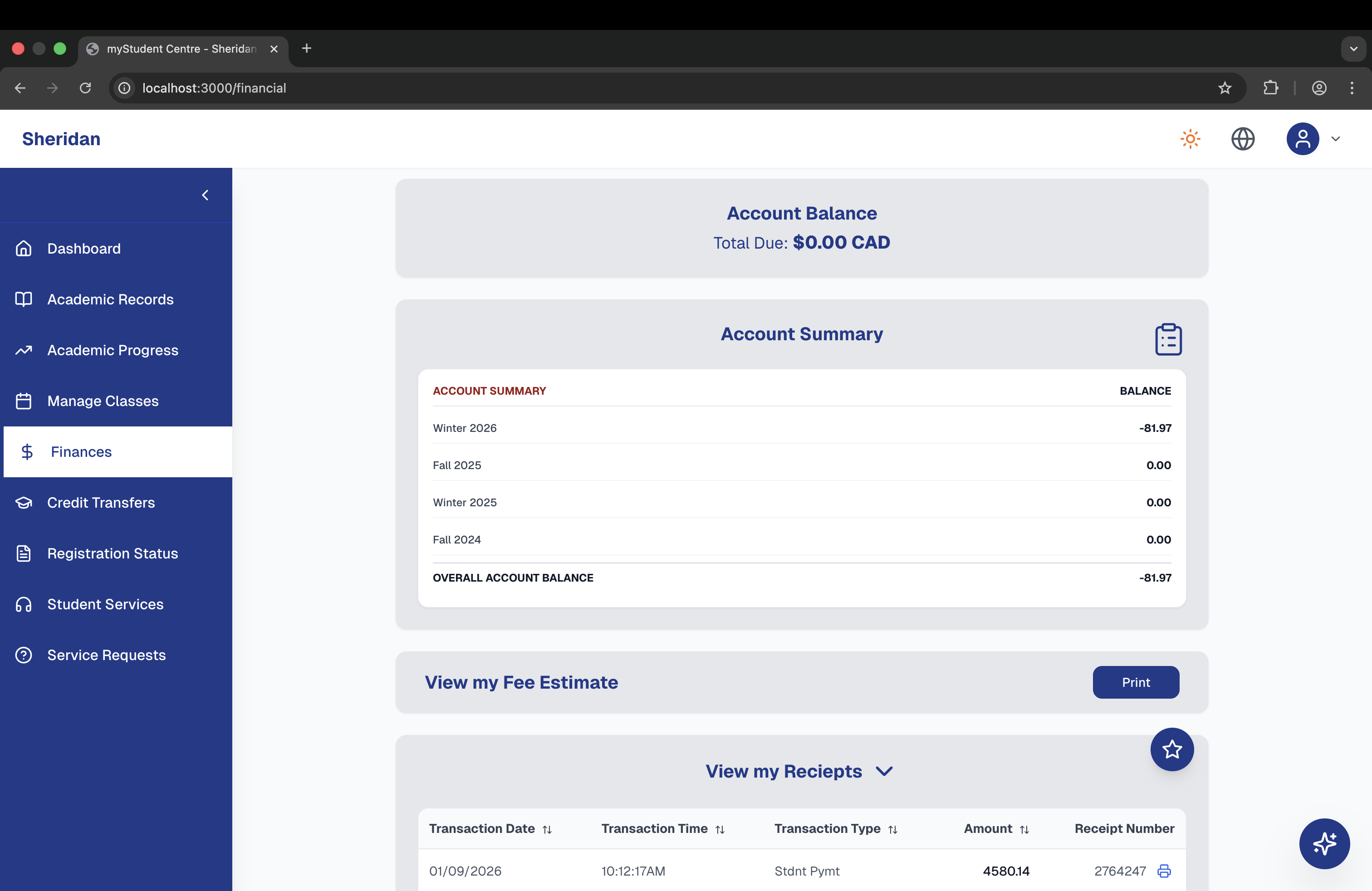Print receipt 2764247 via printer icon
1372x891 pixels.
[x=1164, y=871]
